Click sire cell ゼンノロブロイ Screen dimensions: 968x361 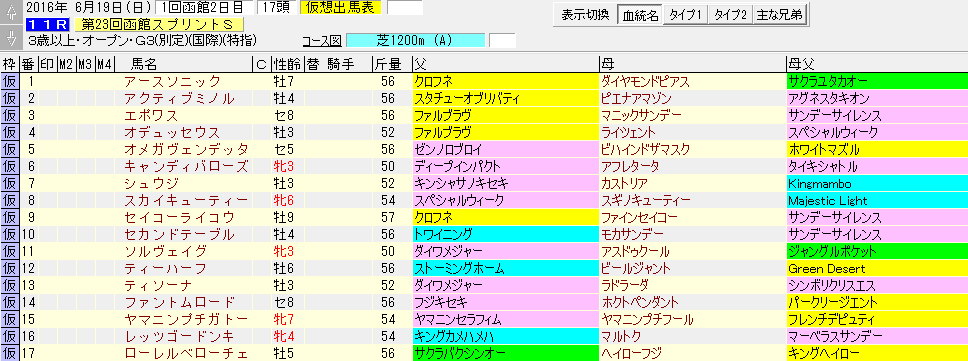(506, 149)
